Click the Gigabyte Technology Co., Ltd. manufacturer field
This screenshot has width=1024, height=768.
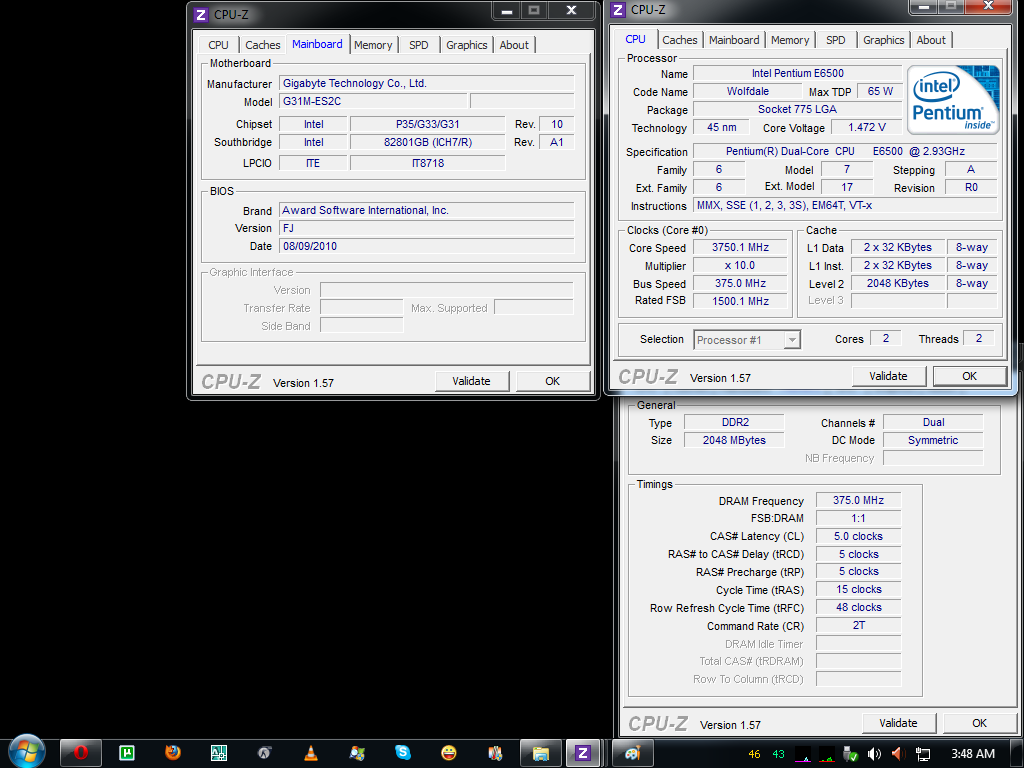pyautogui.click(x=426, y=84)
